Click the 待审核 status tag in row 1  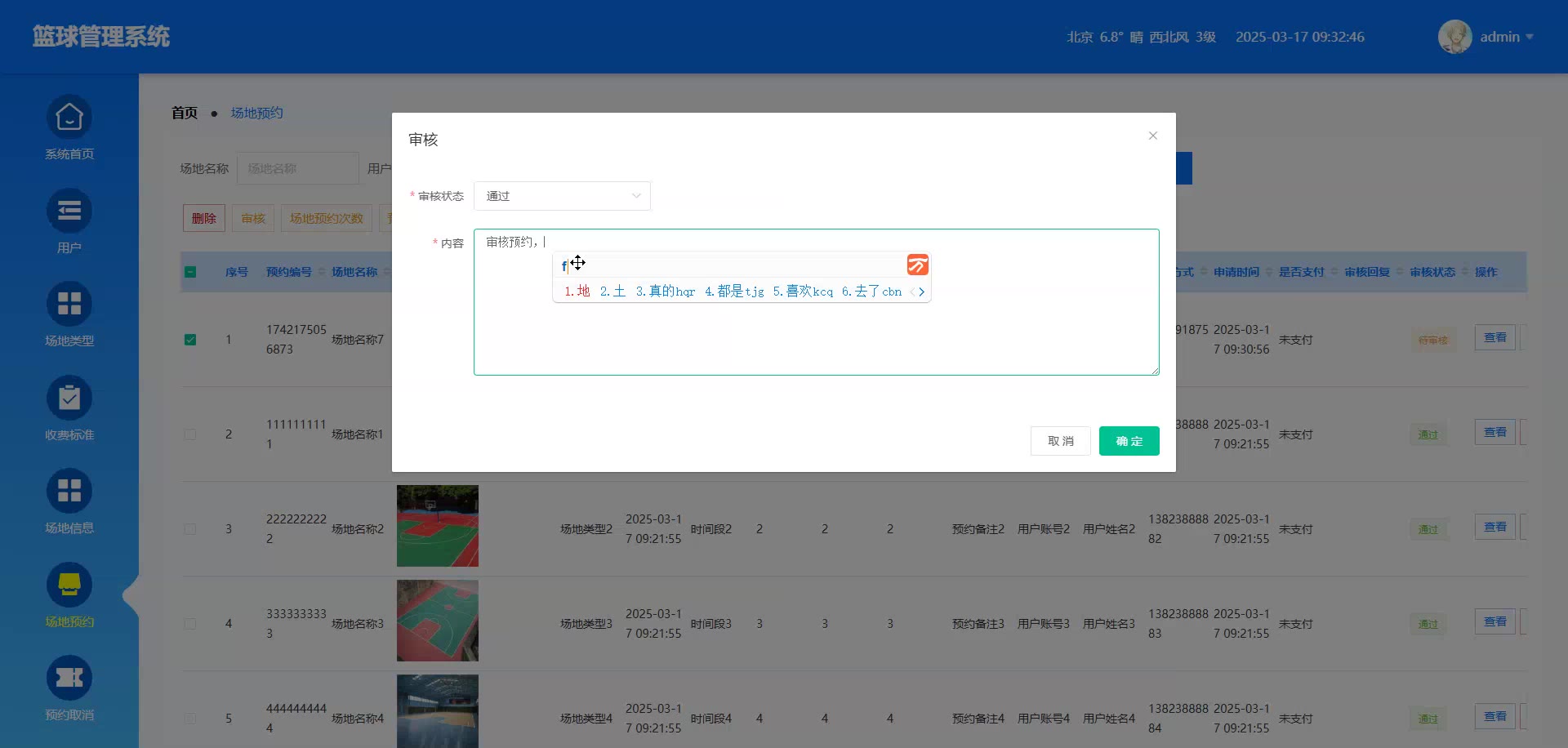tap(1433, 340)
